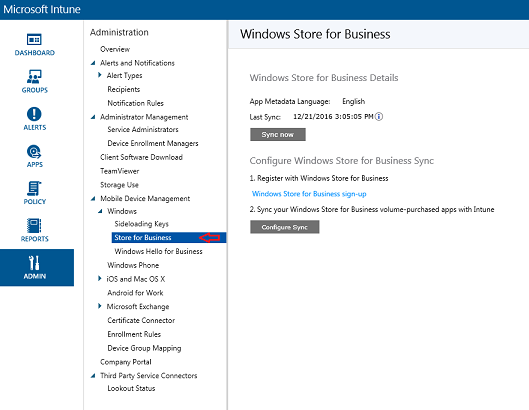Screen dimensions: 529x410
Task: Open Windows Store for Business sign-up link
Action: tap(309, 194)
